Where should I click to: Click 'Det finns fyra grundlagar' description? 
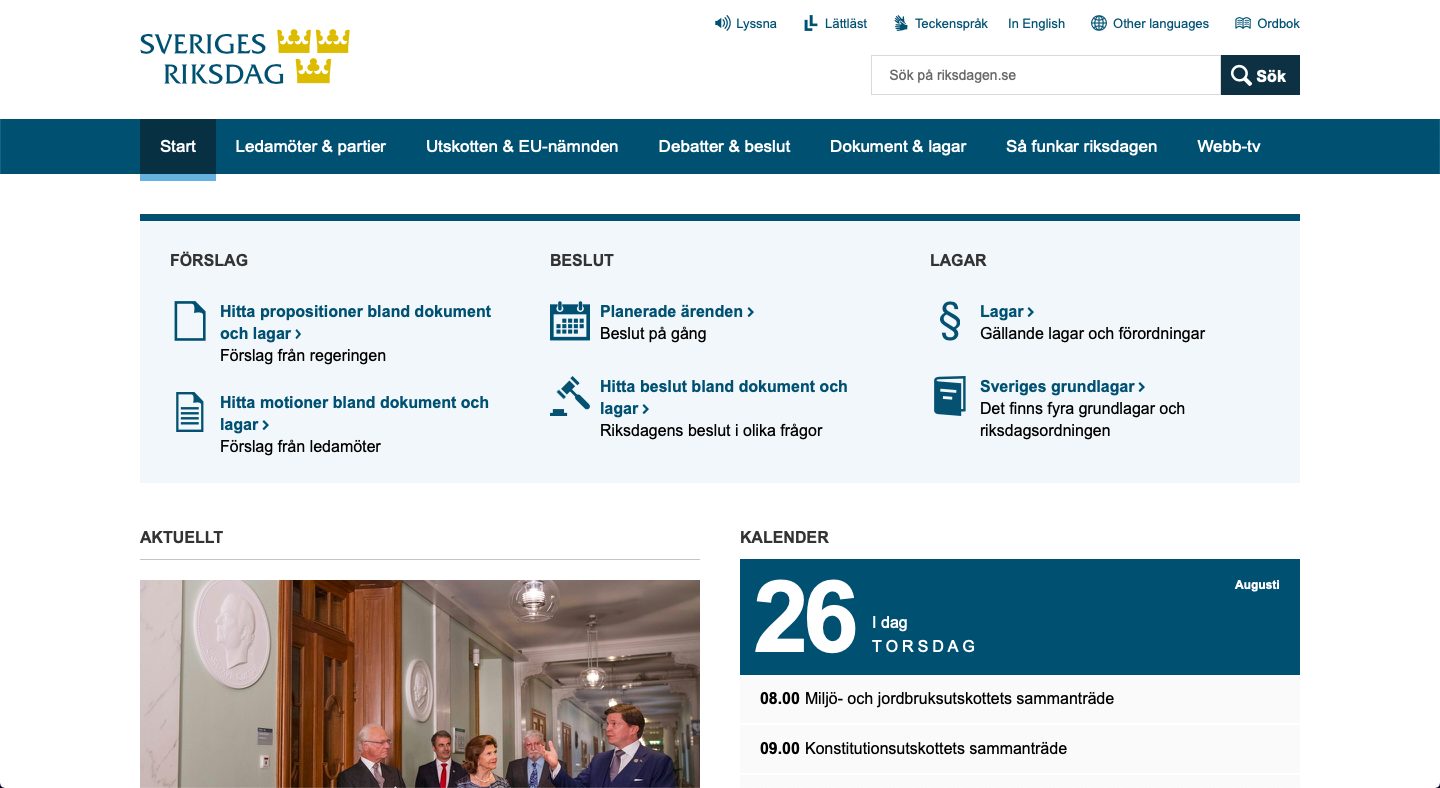click(x=1082, y=419)
